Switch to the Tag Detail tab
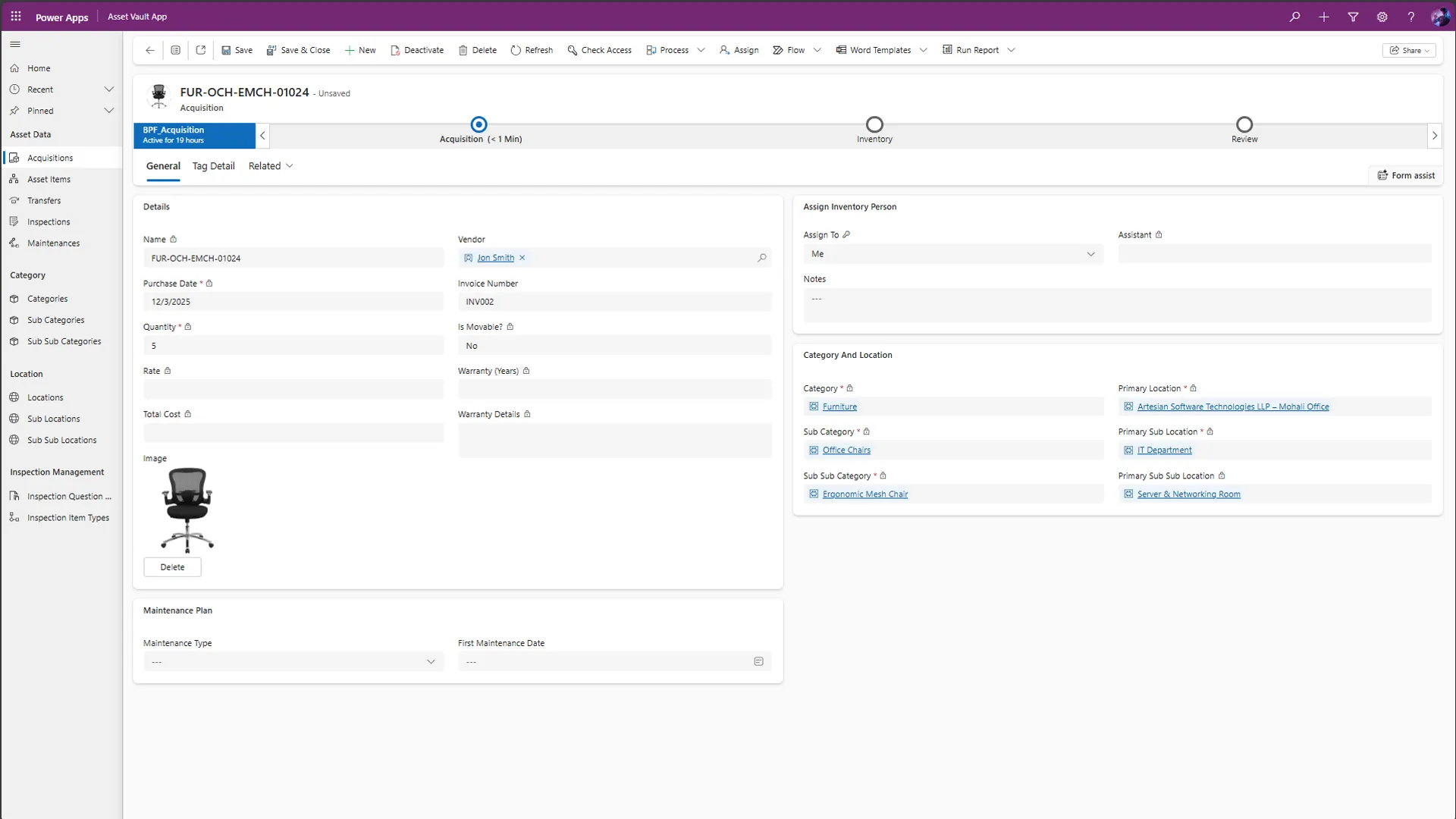The width and height of the screenshot is (1456, 819). coord(213,166)
